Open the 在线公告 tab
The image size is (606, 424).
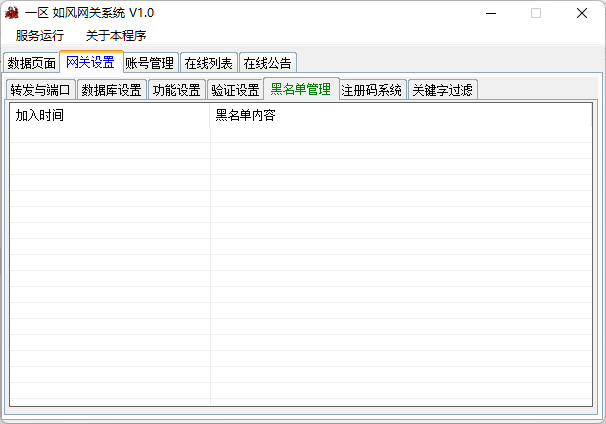click(267, 63)
